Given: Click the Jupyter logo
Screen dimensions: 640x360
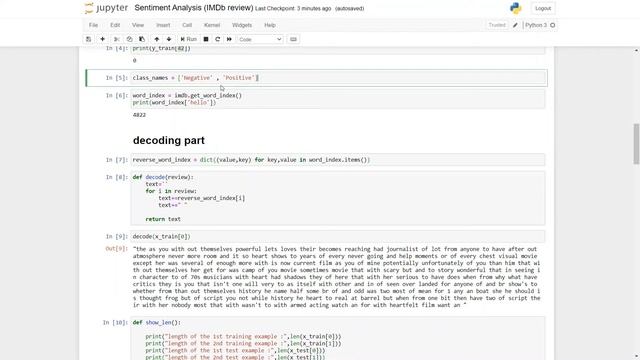Looking at the screenshot, I should tap(106, 8).
